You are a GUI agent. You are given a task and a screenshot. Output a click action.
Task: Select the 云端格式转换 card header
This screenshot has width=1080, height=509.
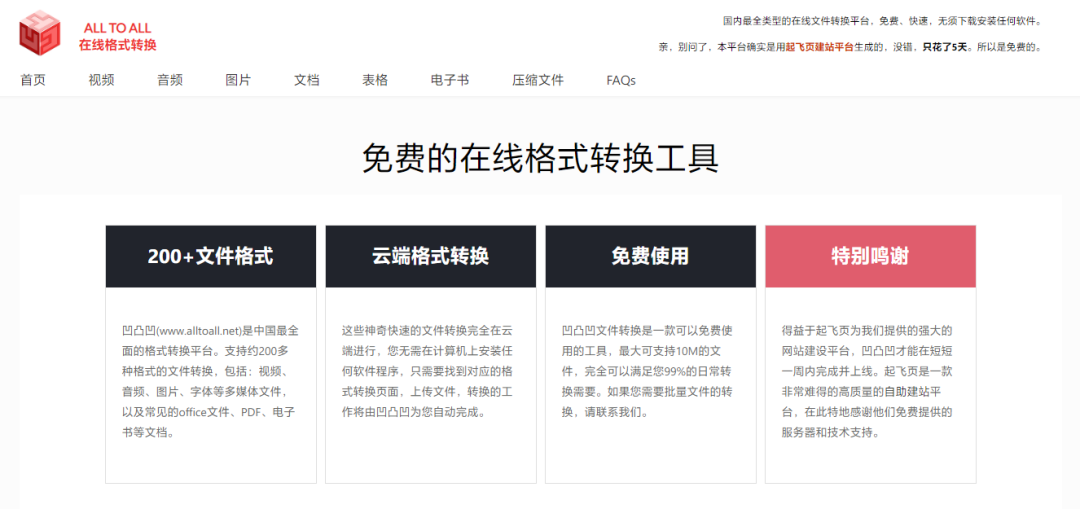click(x=430, y=256)
